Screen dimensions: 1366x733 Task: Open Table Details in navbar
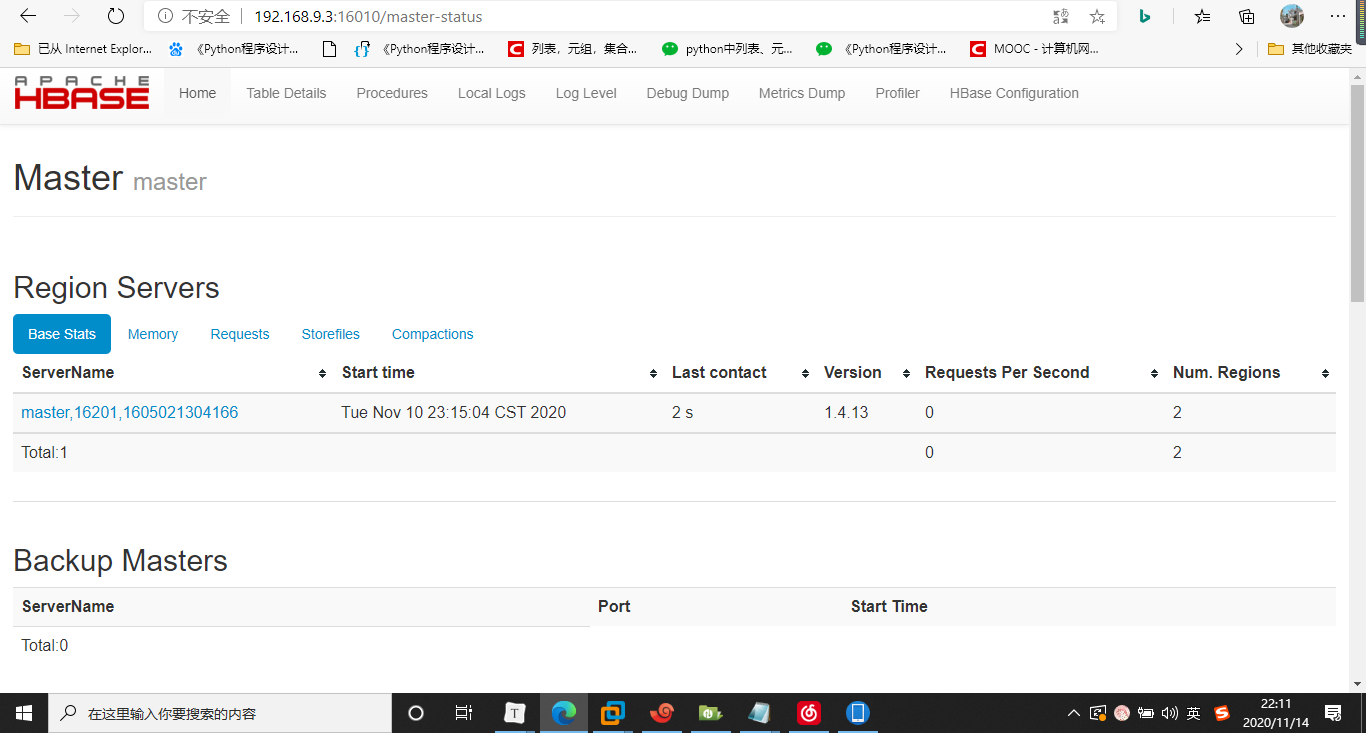(286, 93)
